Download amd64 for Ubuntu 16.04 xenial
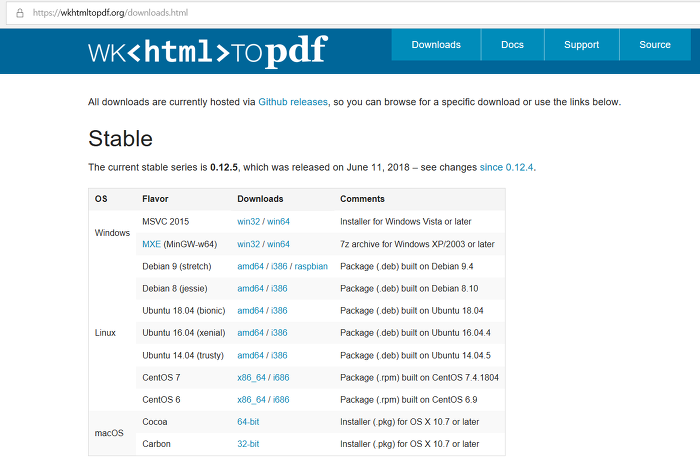This screenshot has height=468, width=700. point(250,333)
